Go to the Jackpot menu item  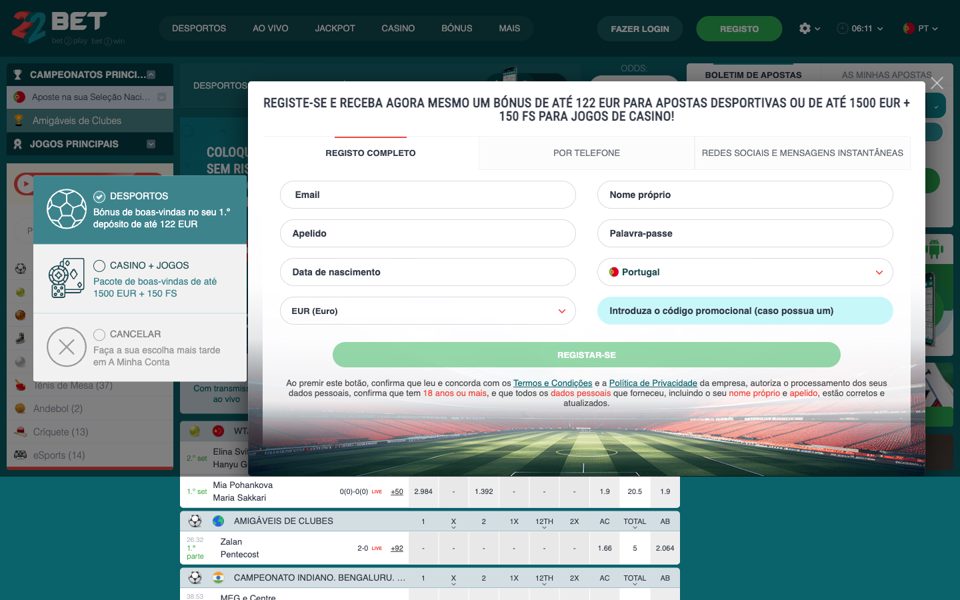point(335,28)
